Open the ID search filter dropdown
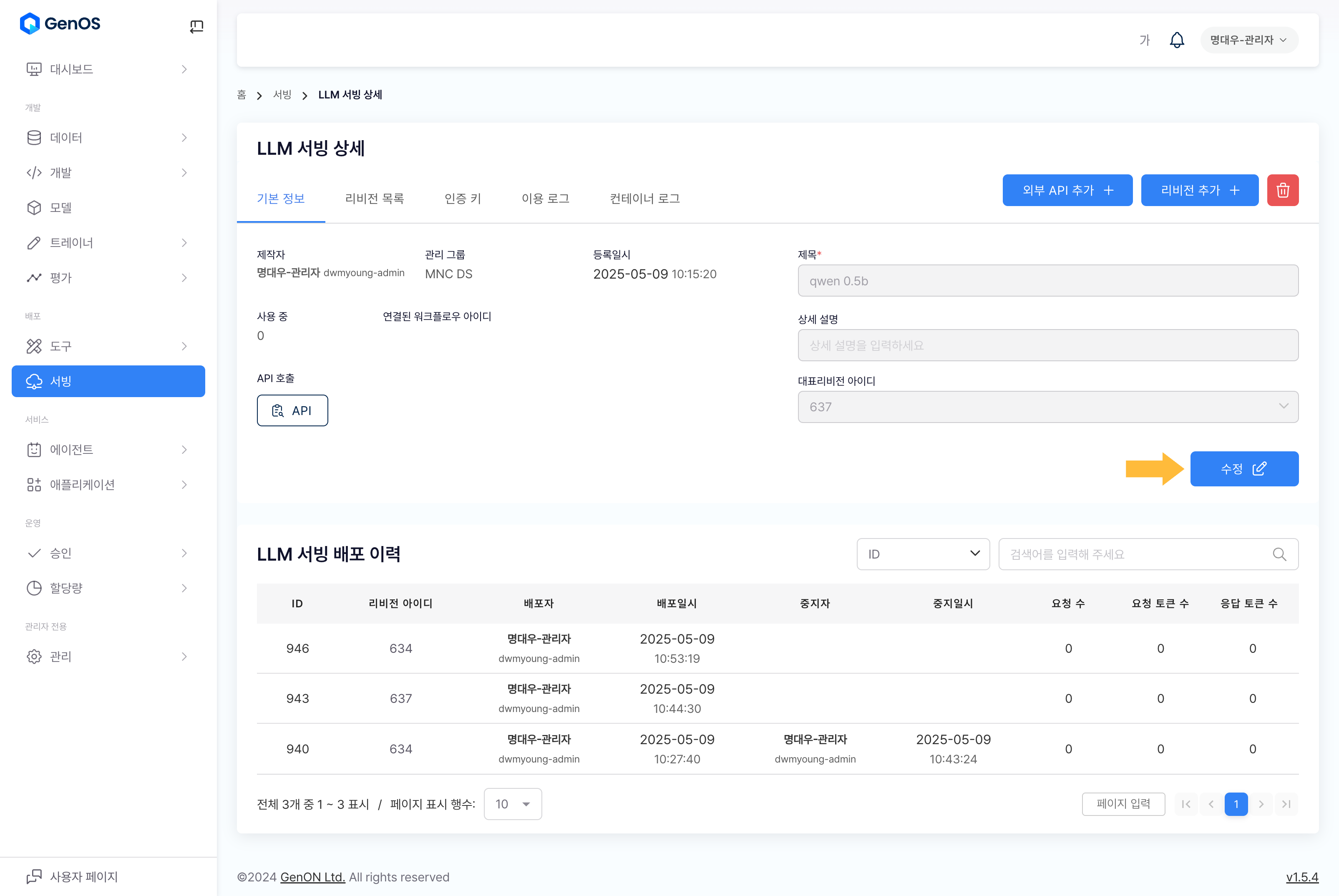The width and height of the screenshot is (1339, 896). (x=922, y=554)
